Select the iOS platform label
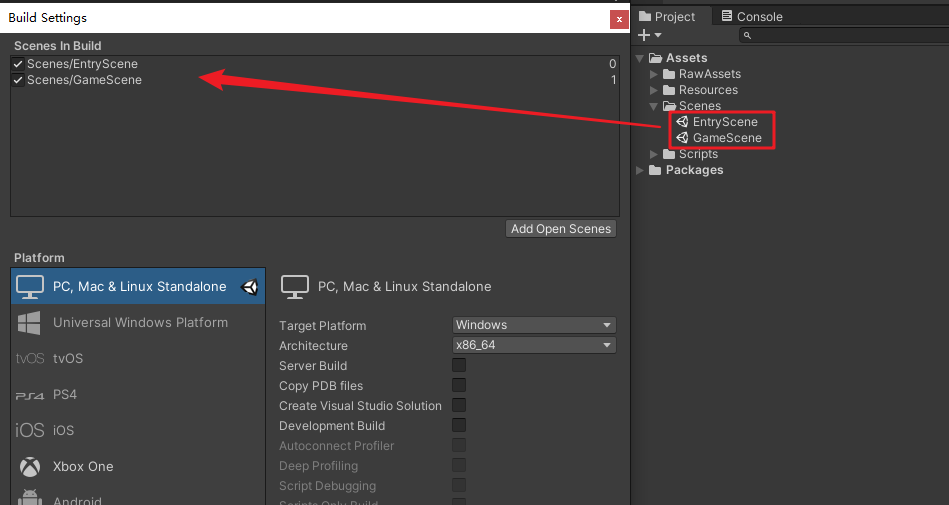949x505 pixels. (63, 430)
